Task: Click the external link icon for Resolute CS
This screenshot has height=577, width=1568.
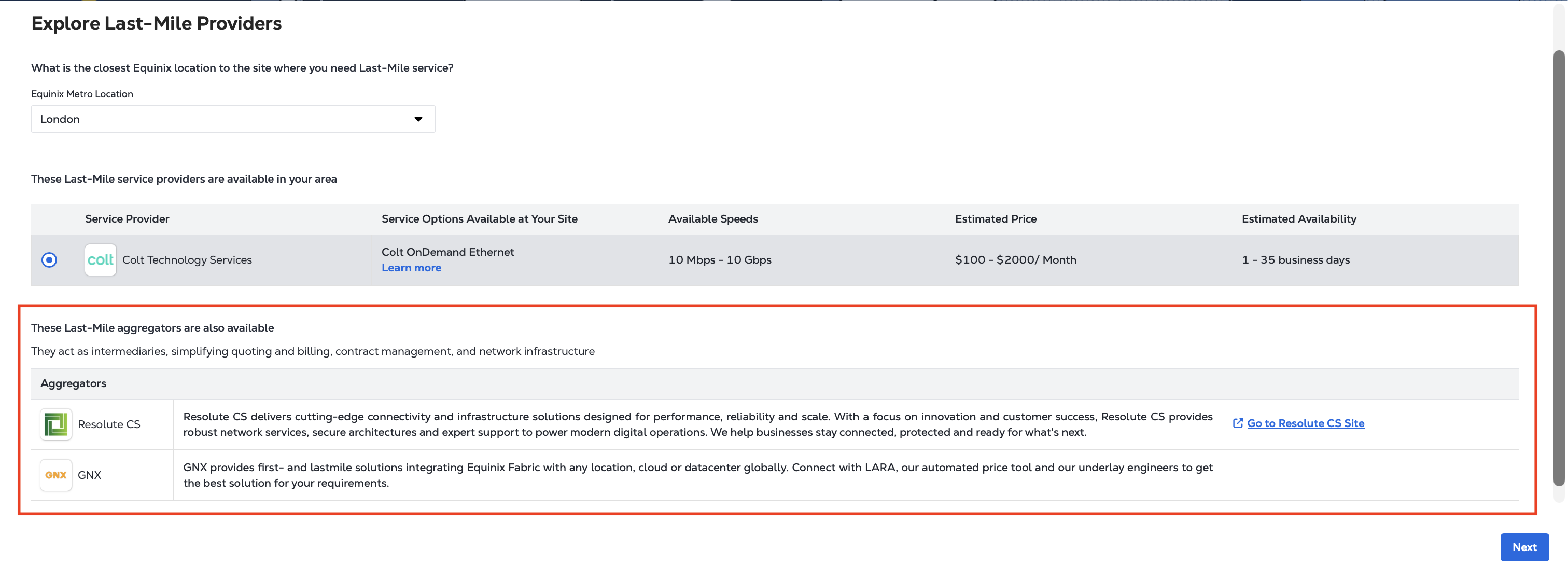Action: coord(1238,423)
